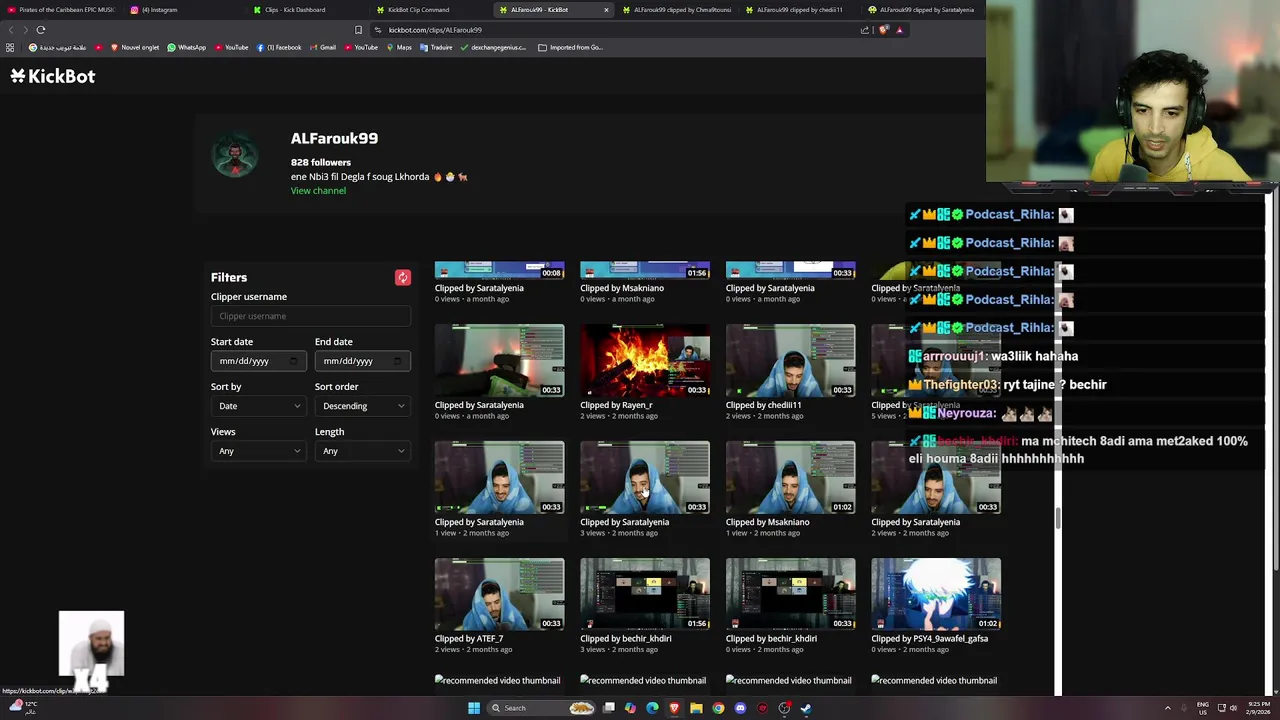This screenshot has height=720, width=1280.
Task: Reset filters with the red refresh icon
Action: tap(403, 278)
